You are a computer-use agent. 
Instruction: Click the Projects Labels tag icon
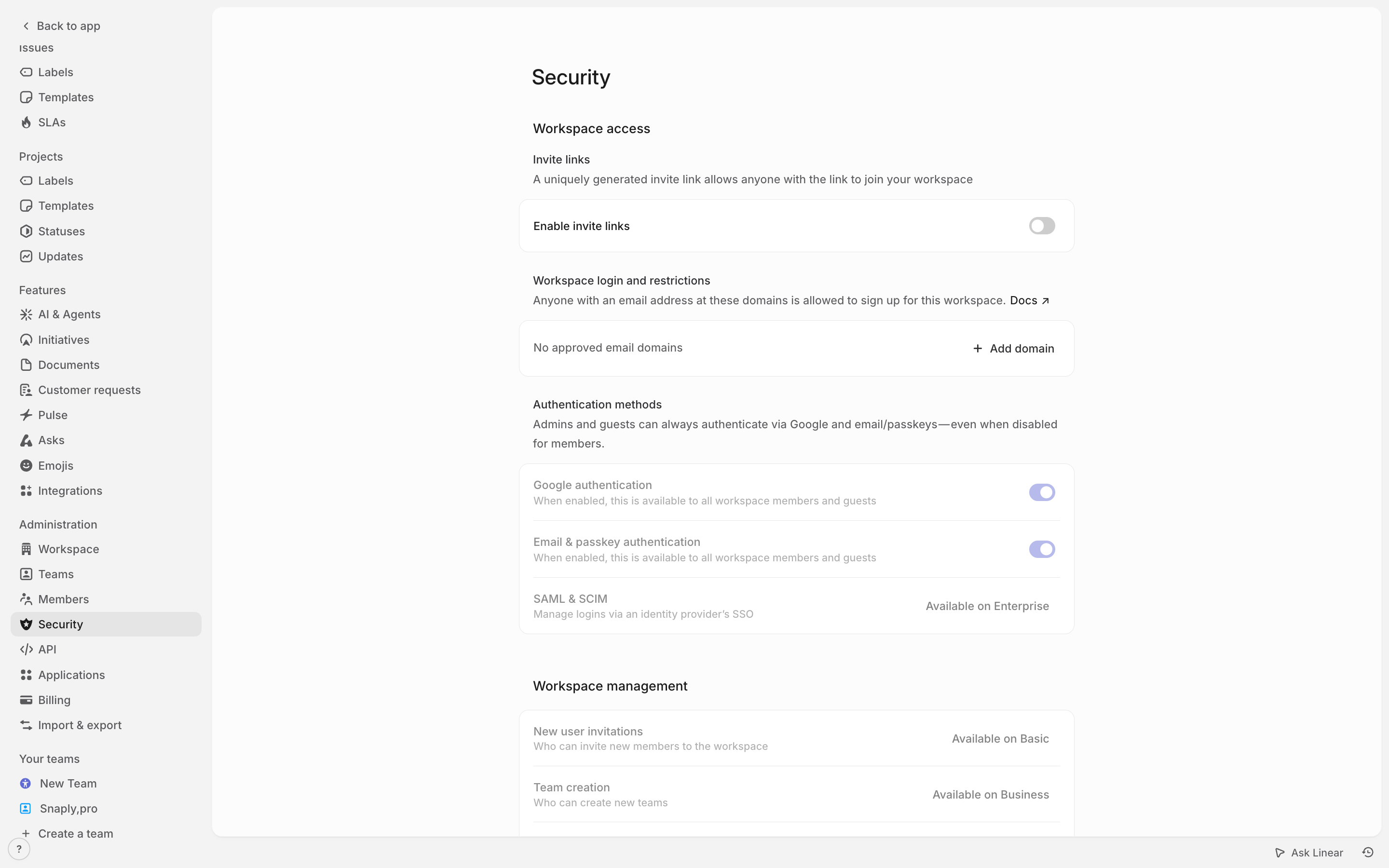point(26,181)
